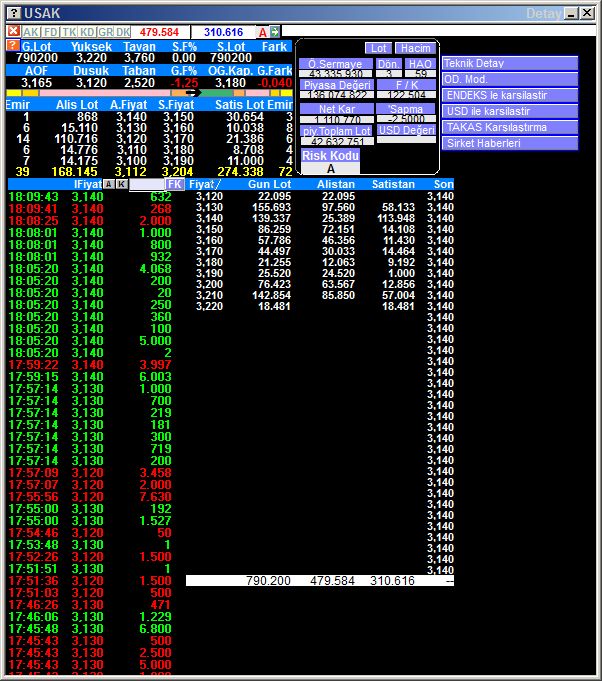This screenshot has height=681, width=602.
Task: Click the 3,130 price row with 155.693 Gun Lot
Action: point(320,207)
